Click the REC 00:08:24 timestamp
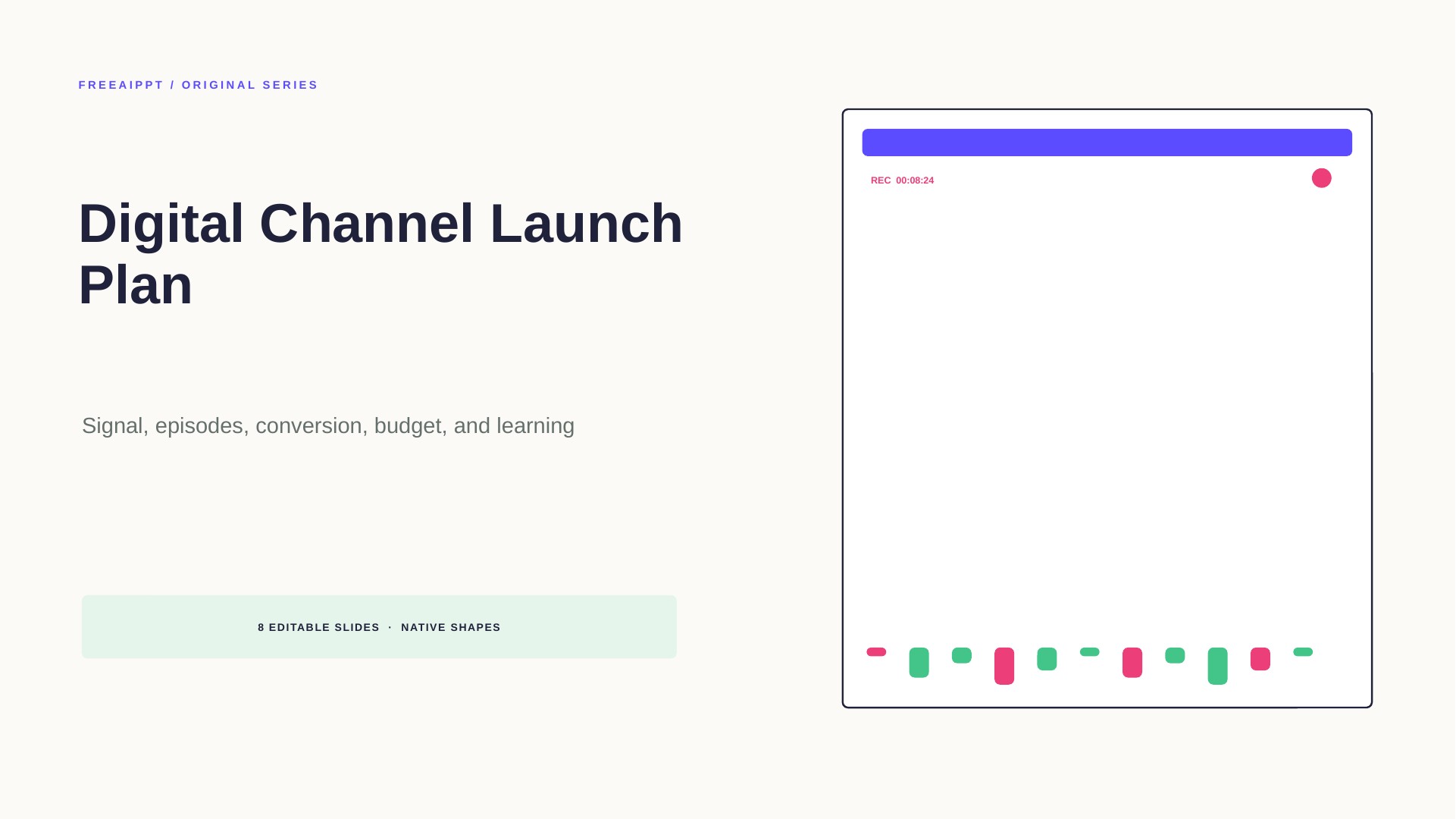The width and height of the screenshot is (1456, 819). pos(903,180)
